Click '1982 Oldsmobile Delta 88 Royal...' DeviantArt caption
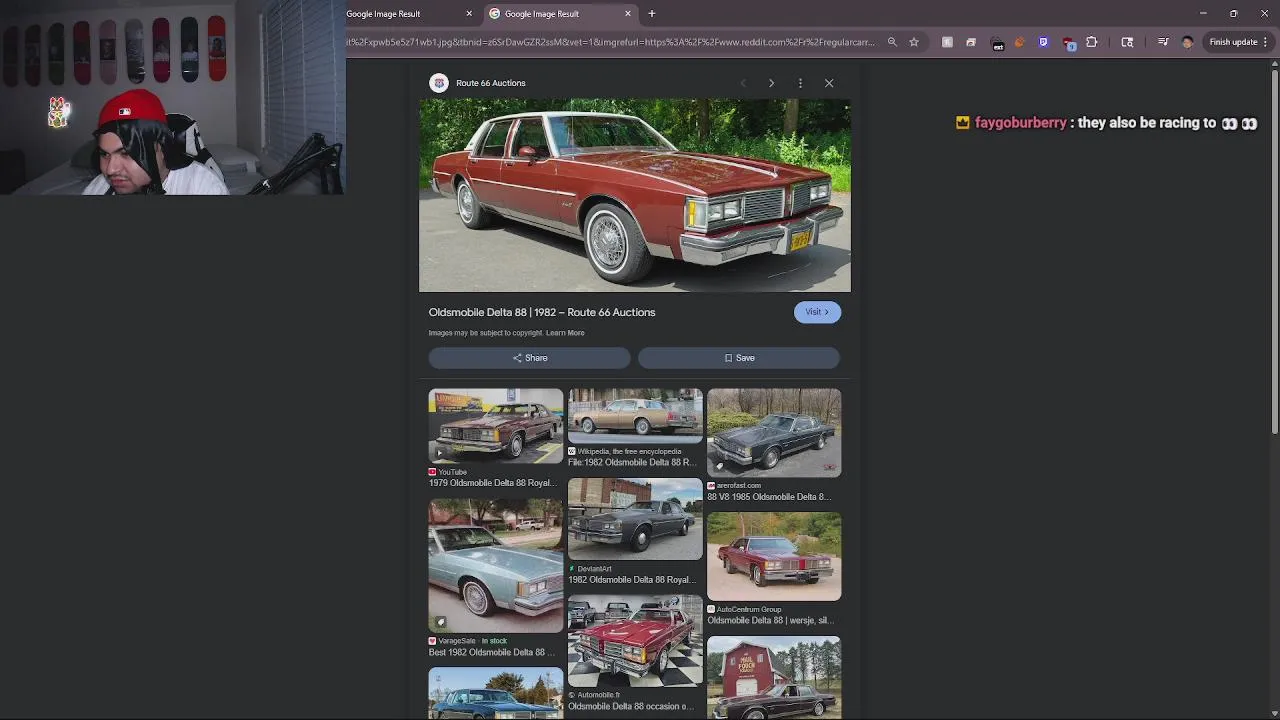This screenshot has width=1280, height=720. 632,580
